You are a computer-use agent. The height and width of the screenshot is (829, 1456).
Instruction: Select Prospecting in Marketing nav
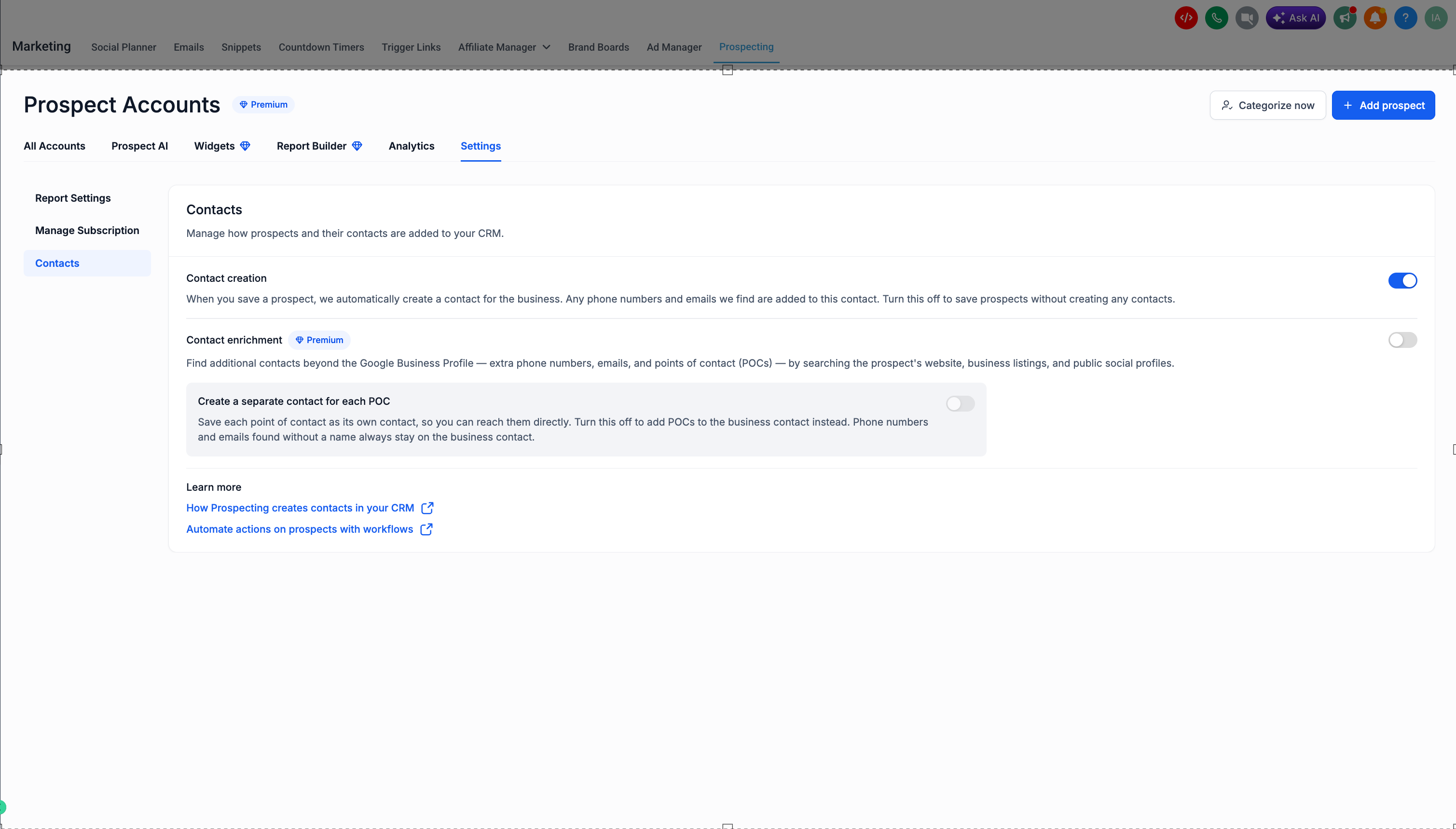[x=746, y=47]
